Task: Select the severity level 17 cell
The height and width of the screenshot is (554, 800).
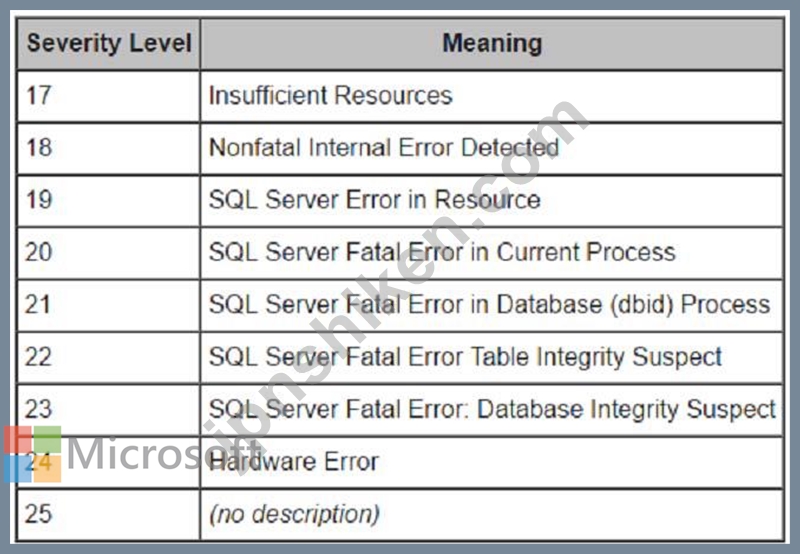Action: (x=108, y=96)
